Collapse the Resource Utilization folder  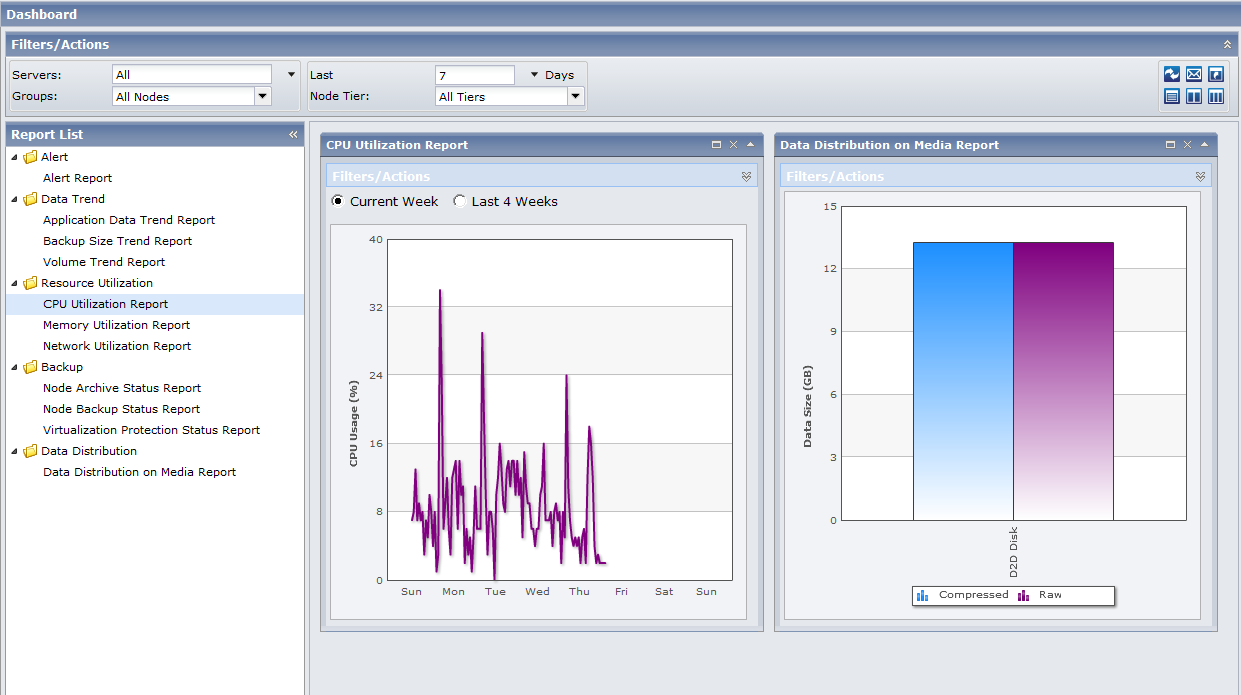pos(15,283)
